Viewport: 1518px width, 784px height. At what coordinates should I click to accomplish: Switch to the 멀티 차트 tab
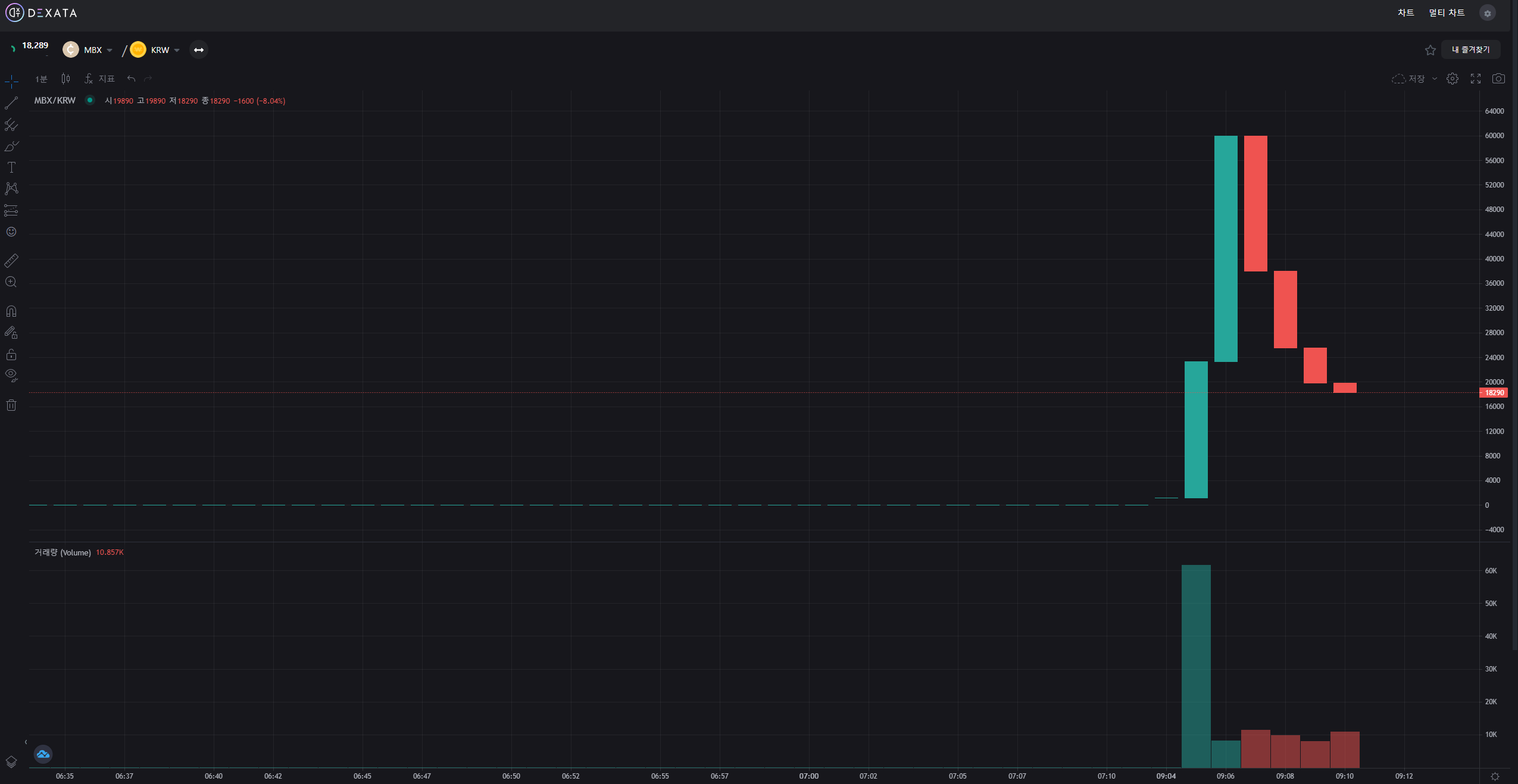(x=1447, y=13)
